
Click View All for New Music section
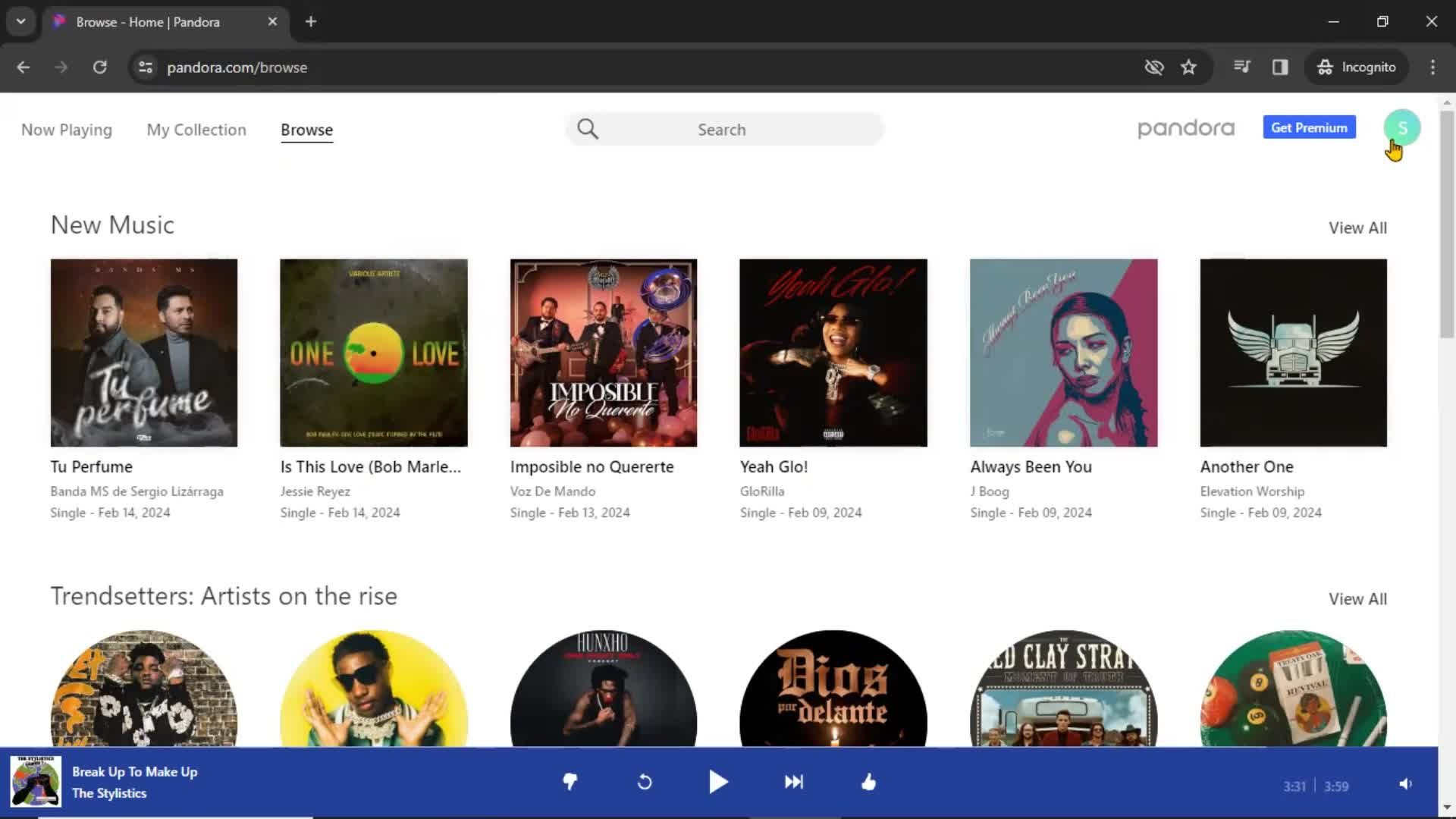click(x=1358, y=228)
